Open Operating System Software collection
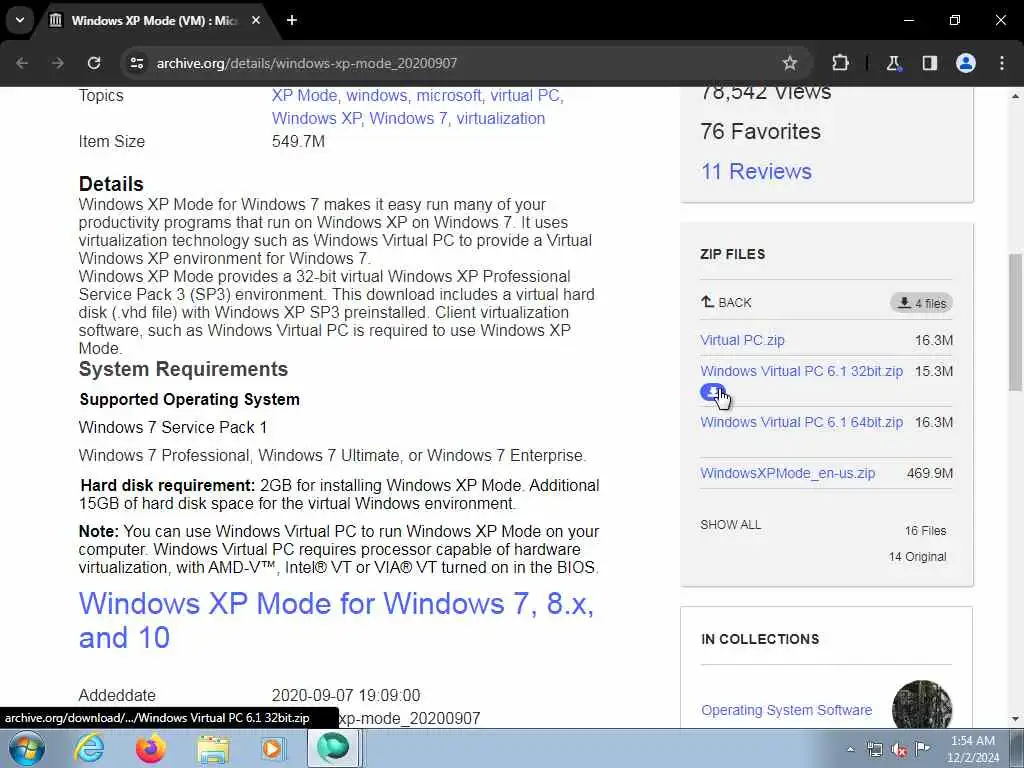Viewport: 1024px width, 768px height. tap(786, 710)
